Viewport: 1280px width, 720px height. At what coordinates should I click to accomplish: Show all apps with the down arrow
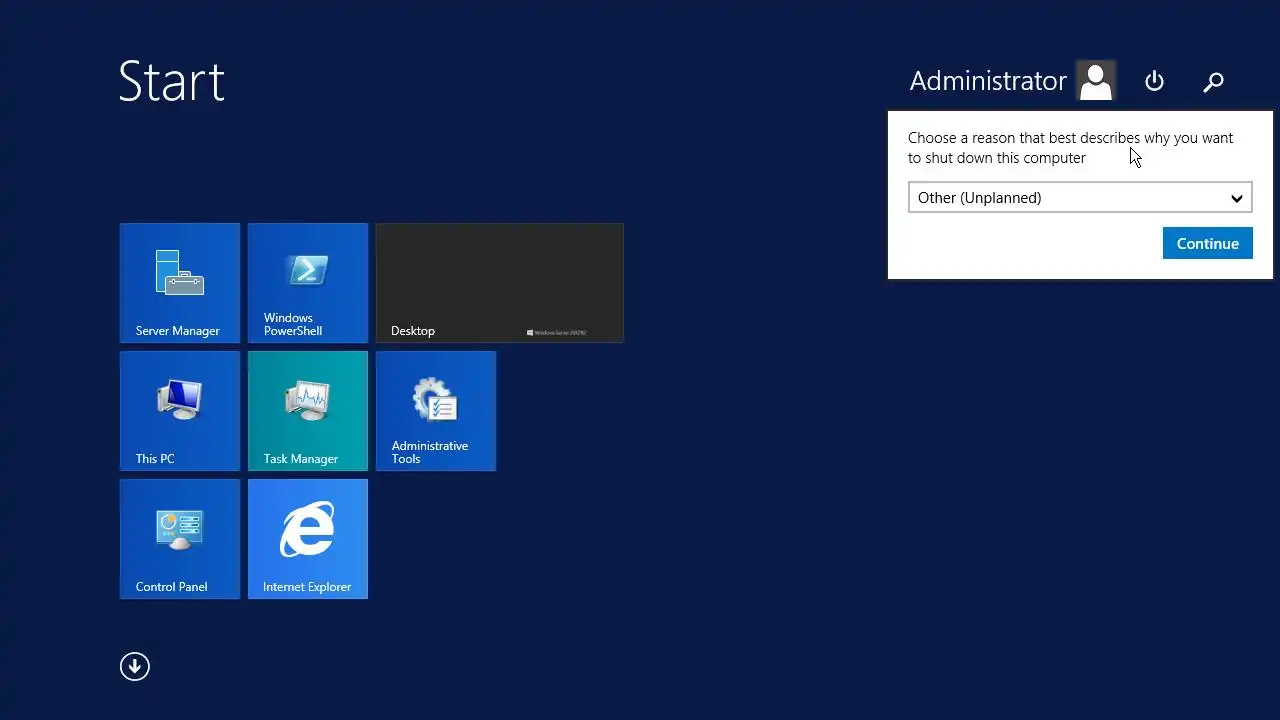point(135,667)
